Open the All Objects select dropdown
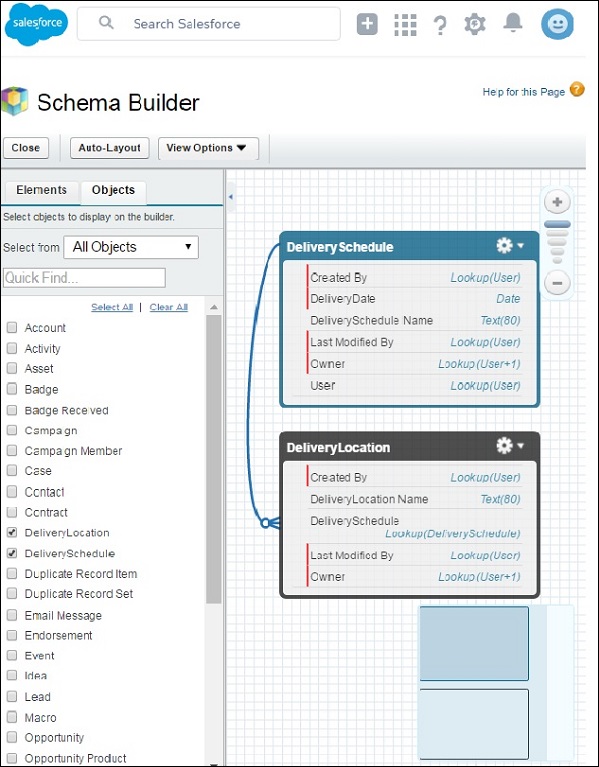Screen dimensions: 599x767 131,247
